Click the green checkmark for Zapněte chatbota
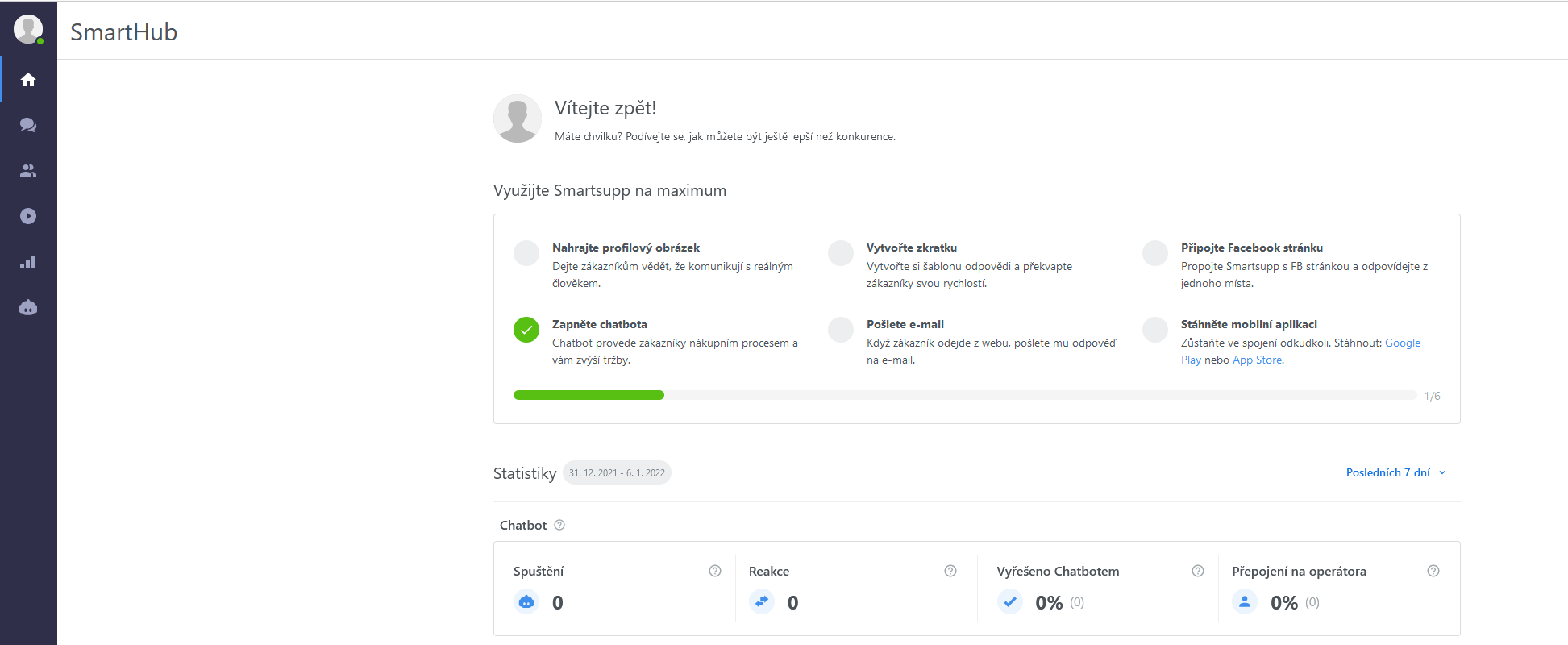1568x645 pixels. pyautogui.click(x=526, y=330)
